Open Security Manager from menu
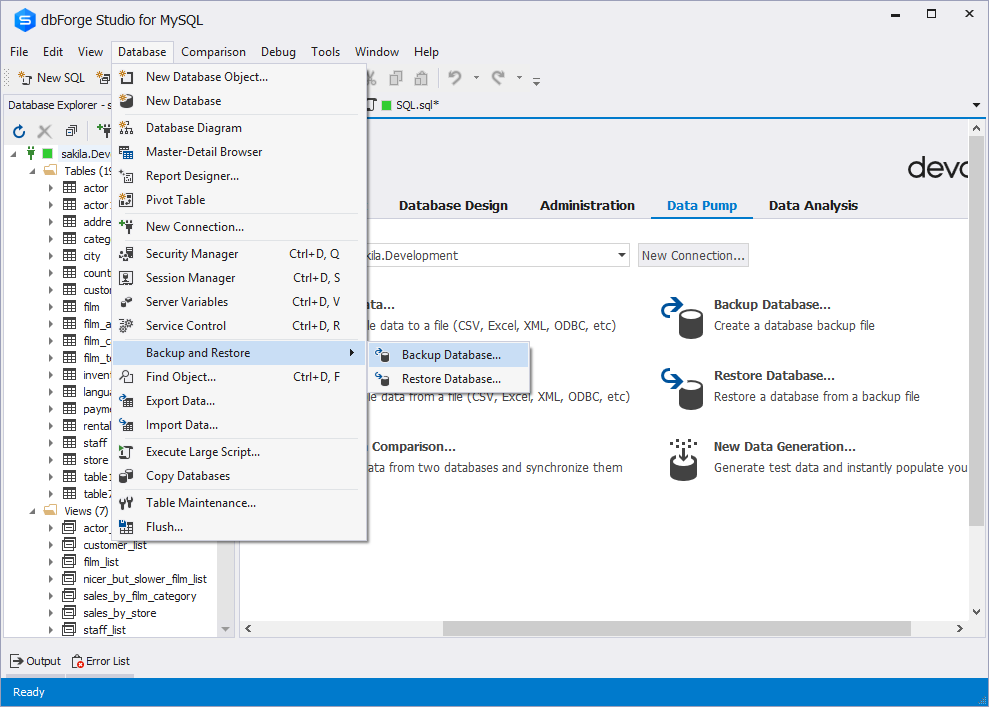The width and height of the screenshot is (989, 707). (x=240, y=254)
